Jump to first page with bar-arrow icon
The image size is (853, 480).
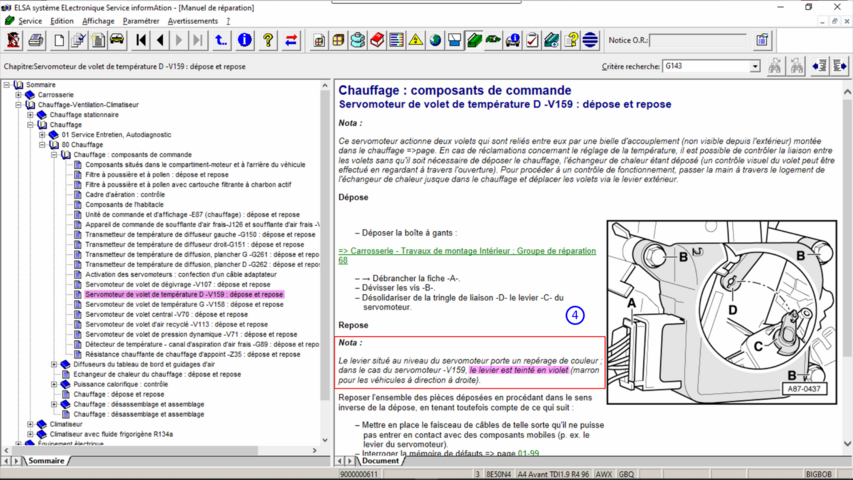pyautogui.click(x=141, y=40)
